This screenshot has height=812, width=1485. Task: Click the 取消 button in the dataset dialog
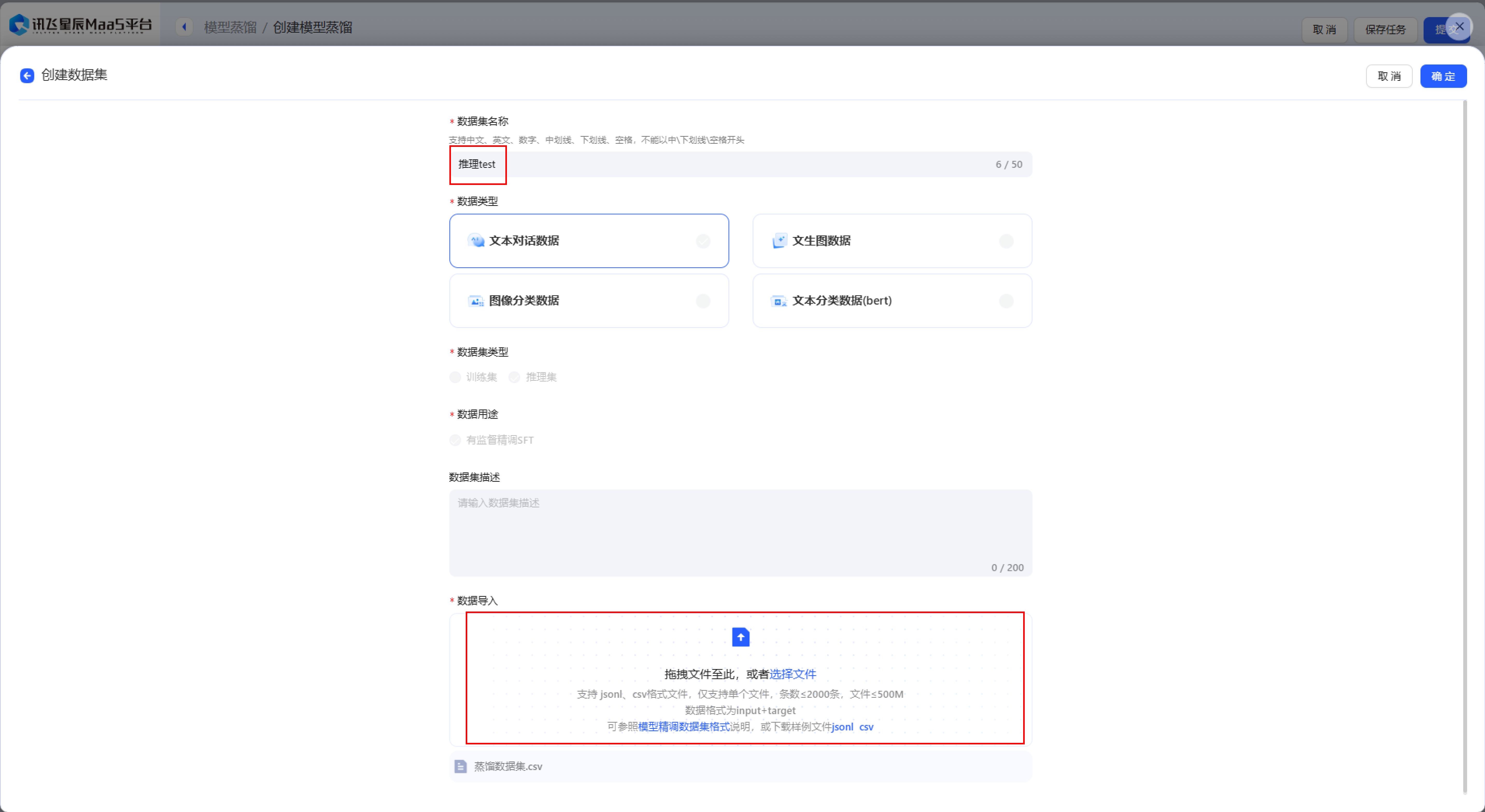pos(1389,76)
